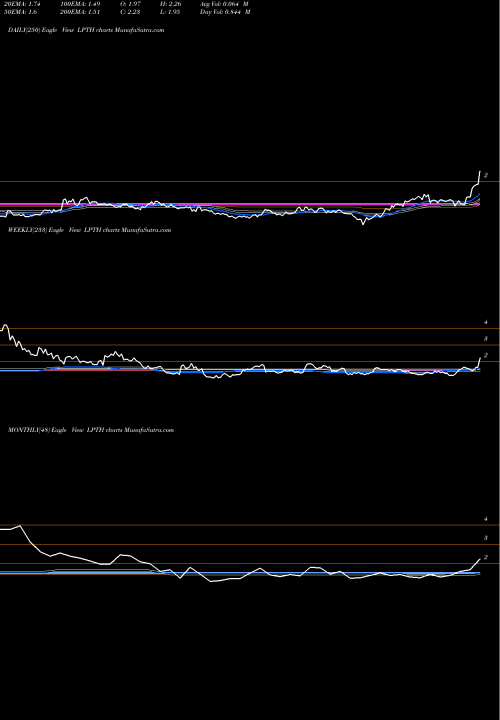Select the monthly chart axis label 3

tap(486, 538)
